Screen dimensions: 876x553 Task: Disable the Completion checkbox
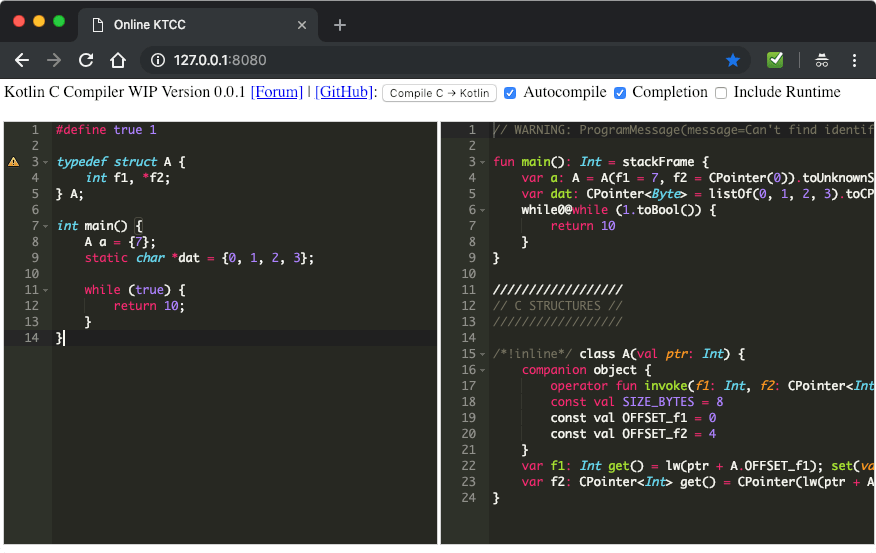[620, 93]
